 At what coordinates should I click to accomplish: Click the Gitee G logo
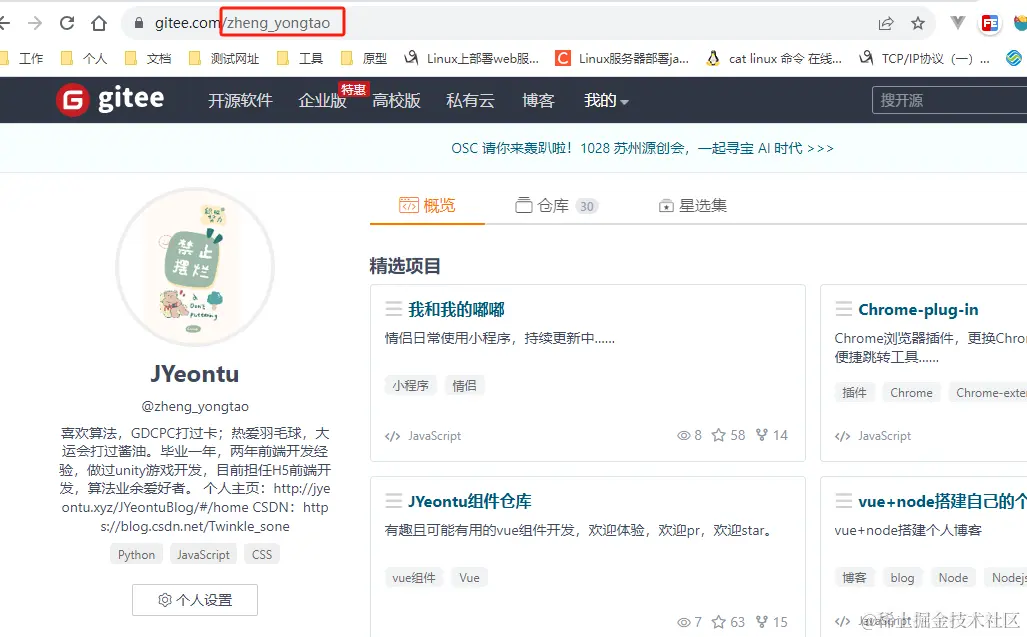pyautogui.click(x=72, y=100)
